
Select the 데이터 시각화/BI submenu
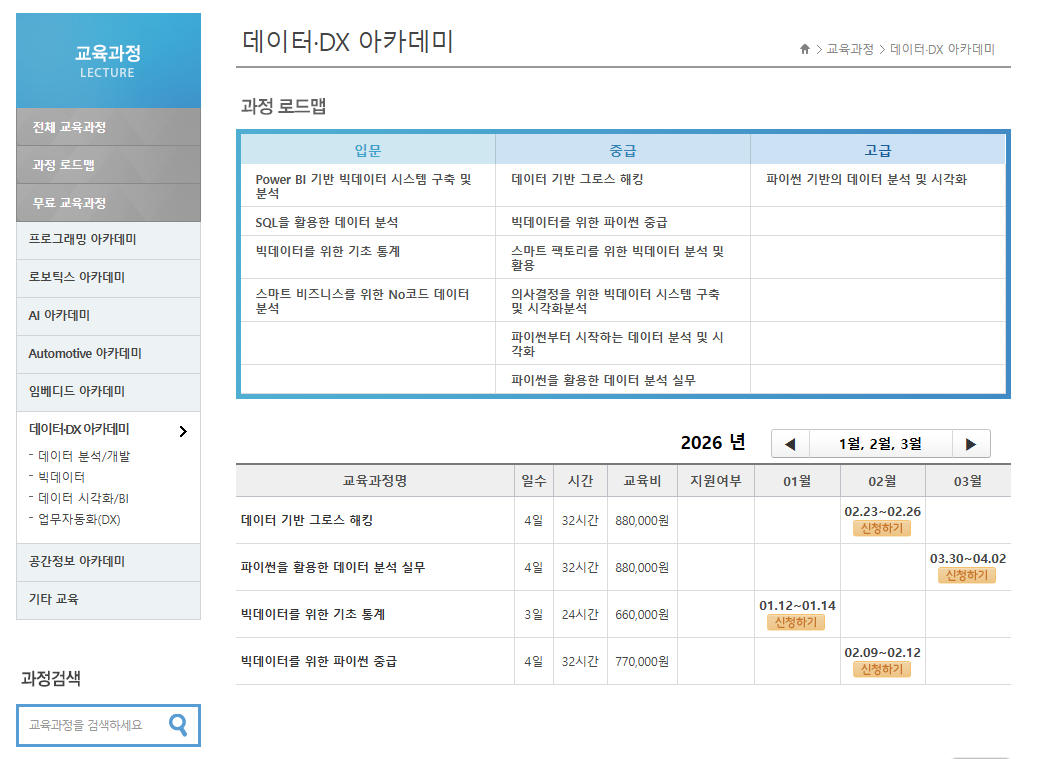[83, 498]
